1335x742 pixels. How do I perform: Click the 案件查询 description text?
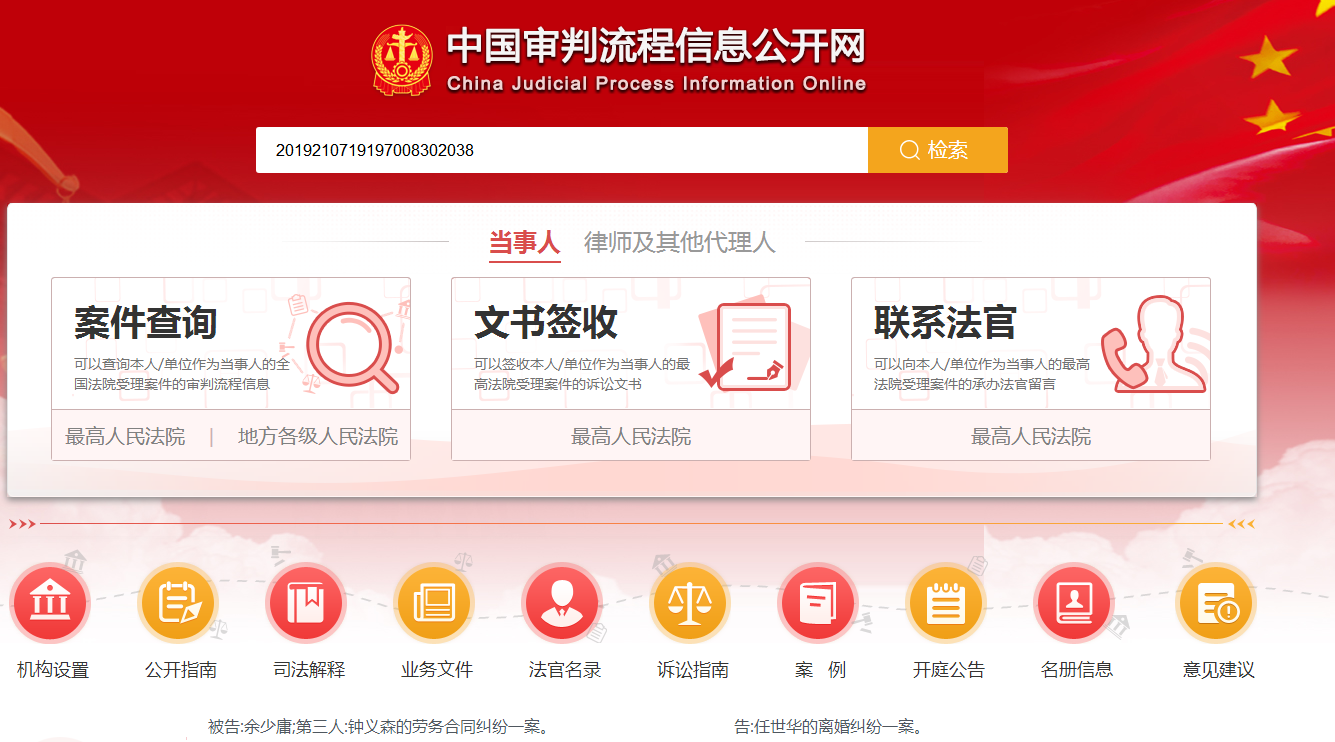(x=182, y=374)
